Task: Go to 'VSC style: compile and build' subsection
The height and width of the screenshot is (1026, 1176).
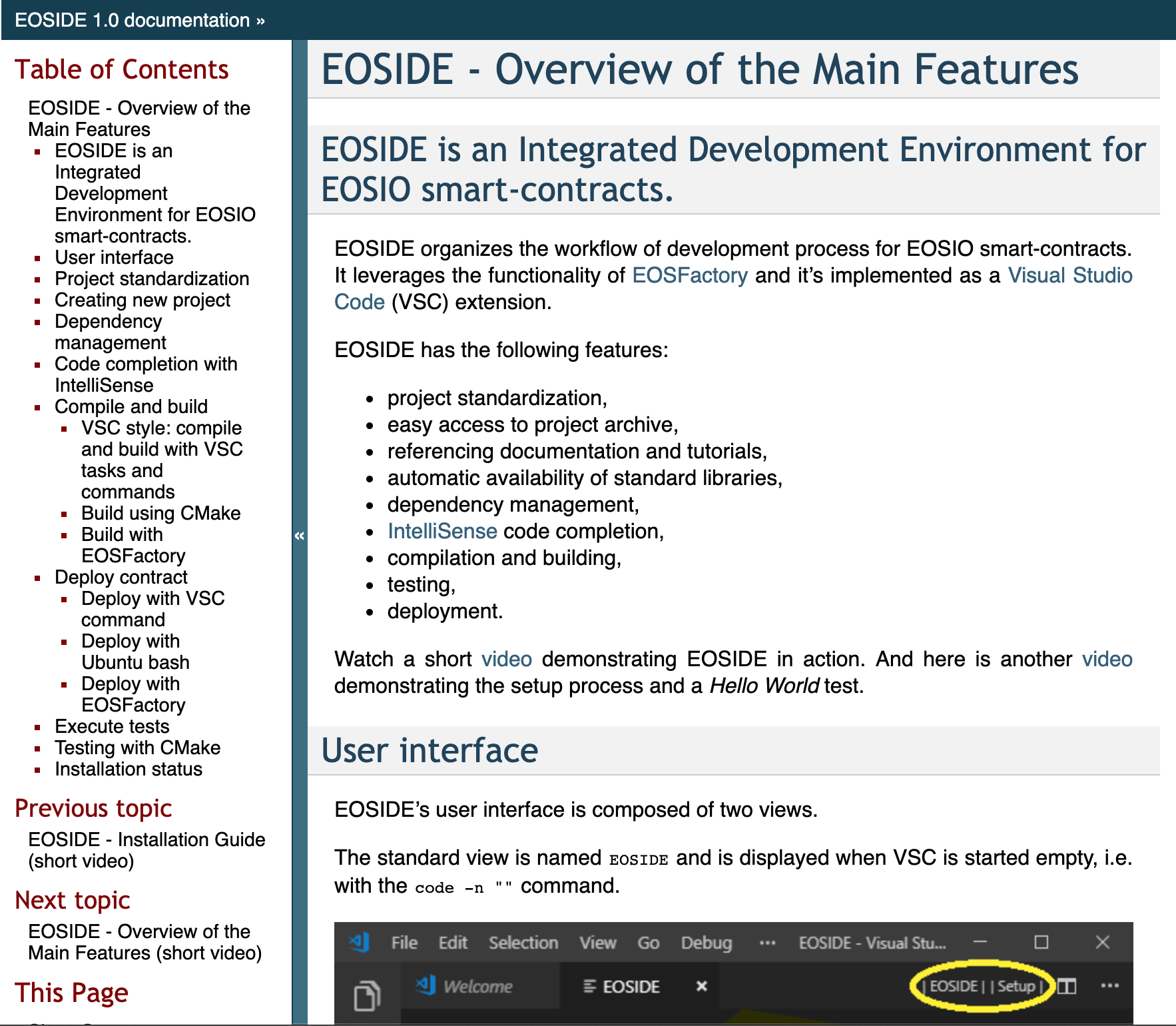Action: [x=162, y=460]
